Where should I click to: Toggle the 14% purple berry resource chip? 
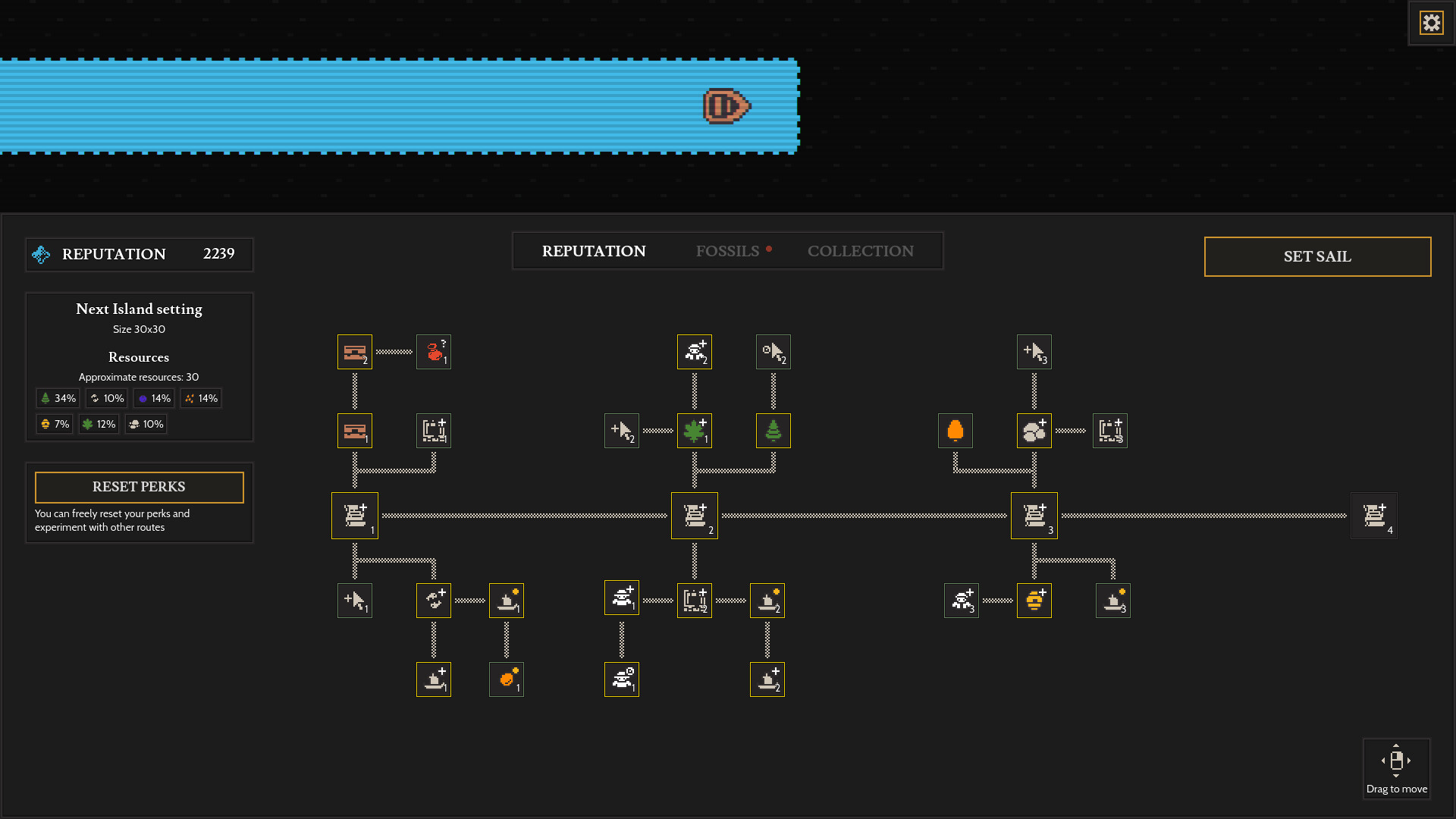tap(154, 397)
